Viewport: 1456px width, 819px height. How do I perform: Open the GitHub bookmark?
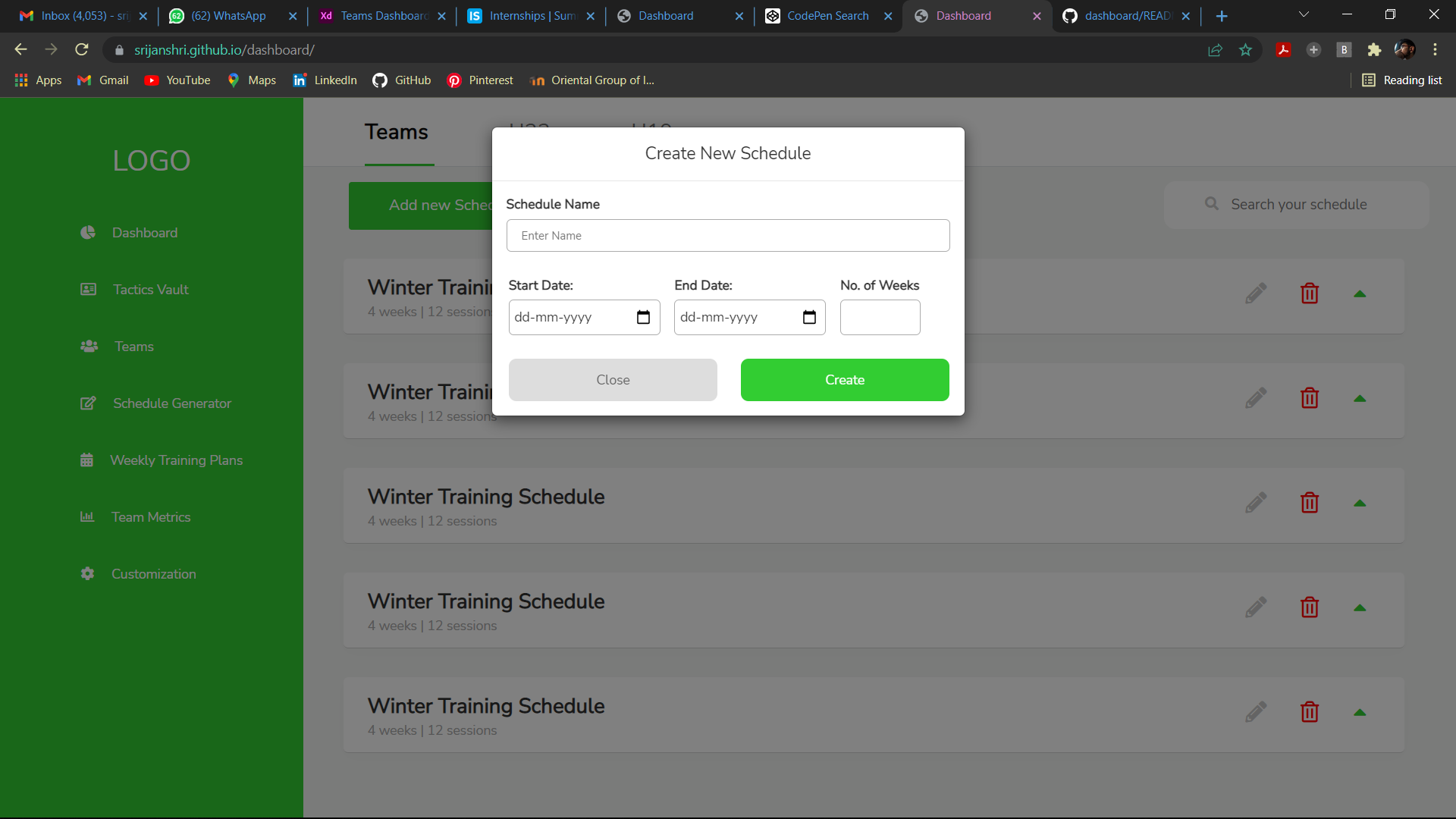(402, 80)
